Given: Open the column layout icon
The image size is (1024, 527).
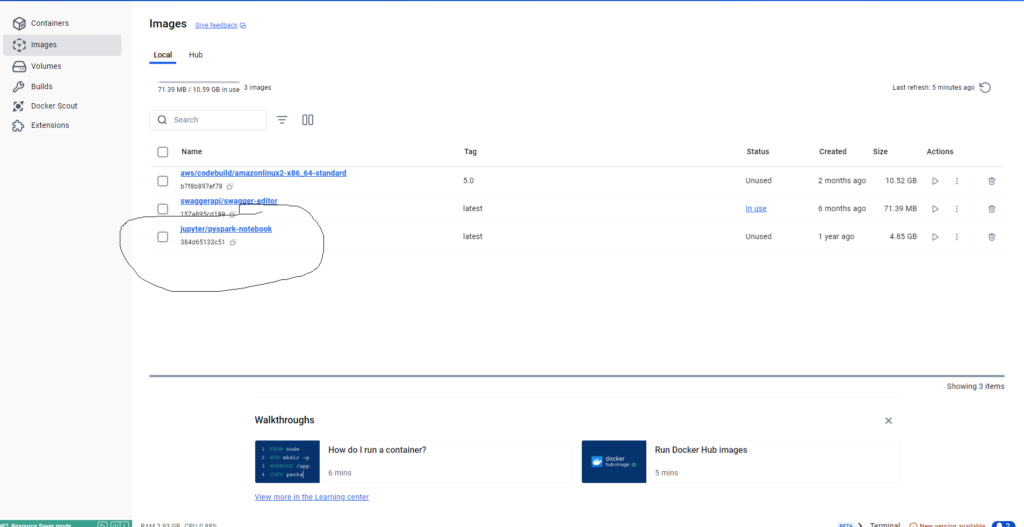Looking at the screenshot, I should coord(308,120).
